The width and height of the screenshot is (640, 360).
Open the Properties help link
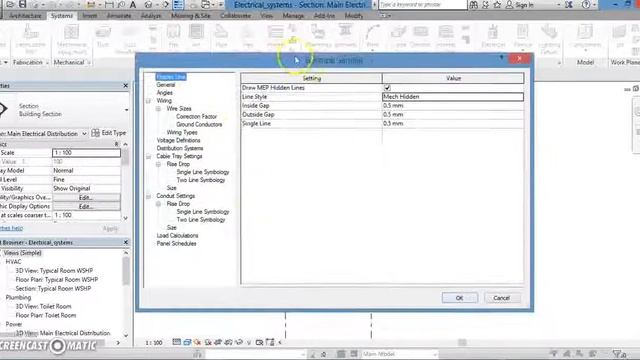click(11, 228)
